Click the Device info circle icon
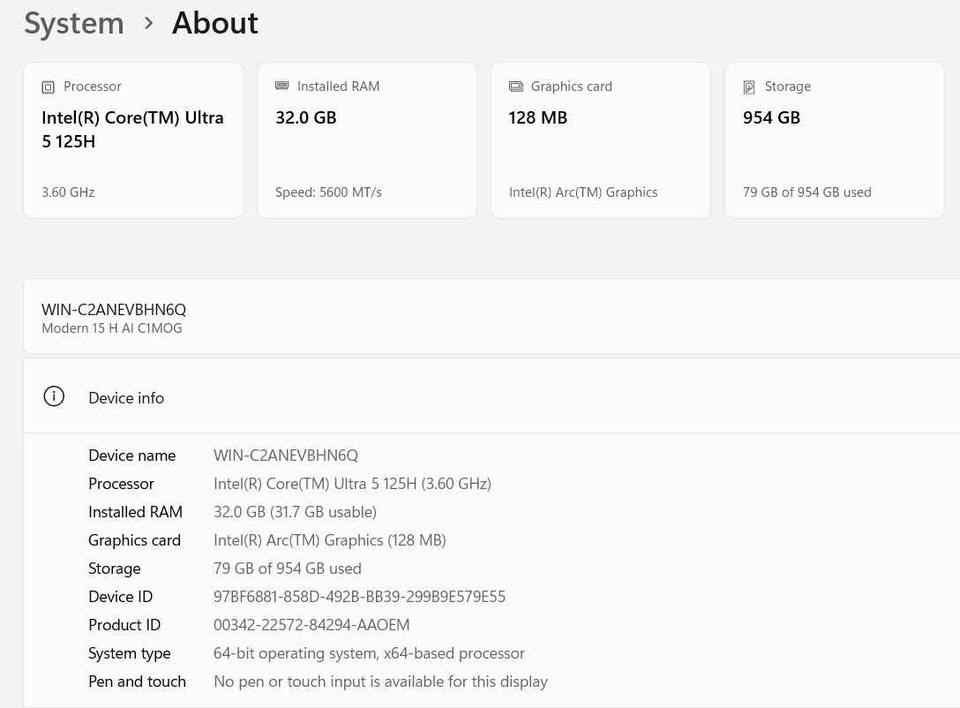 54,397
